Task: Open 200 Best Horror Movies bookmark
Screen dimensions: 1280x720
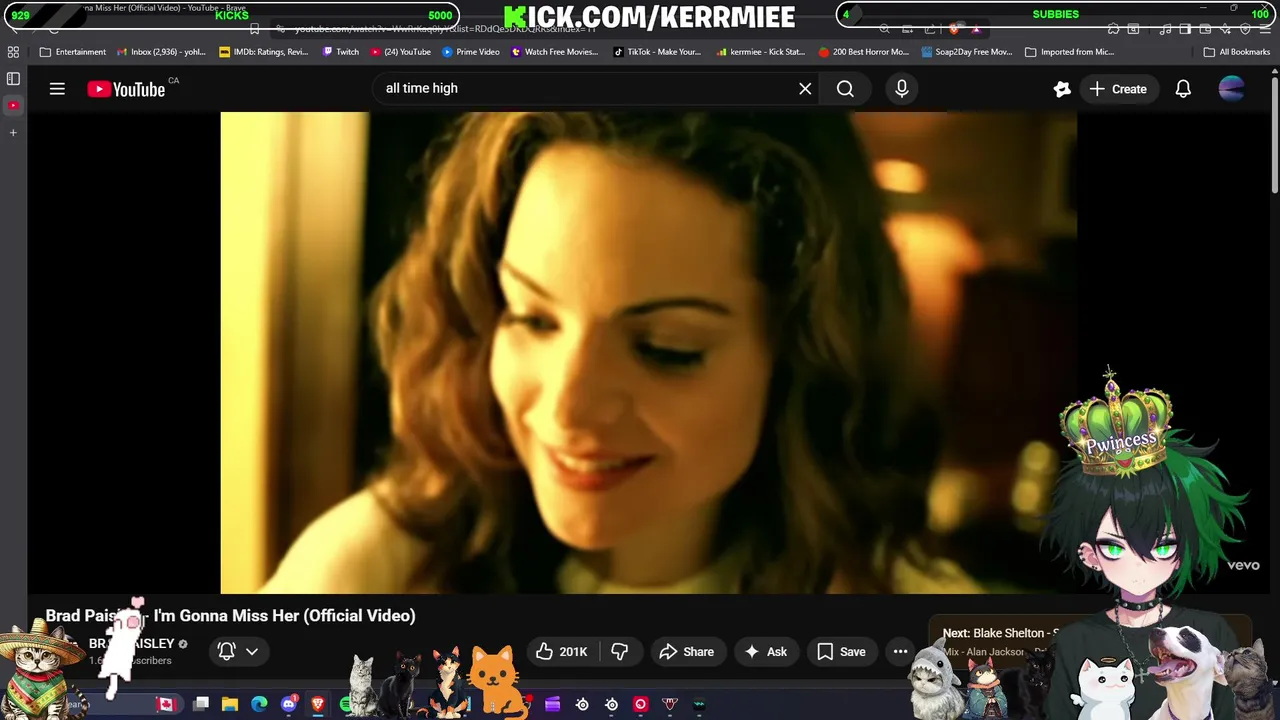Action: [864, 52]
